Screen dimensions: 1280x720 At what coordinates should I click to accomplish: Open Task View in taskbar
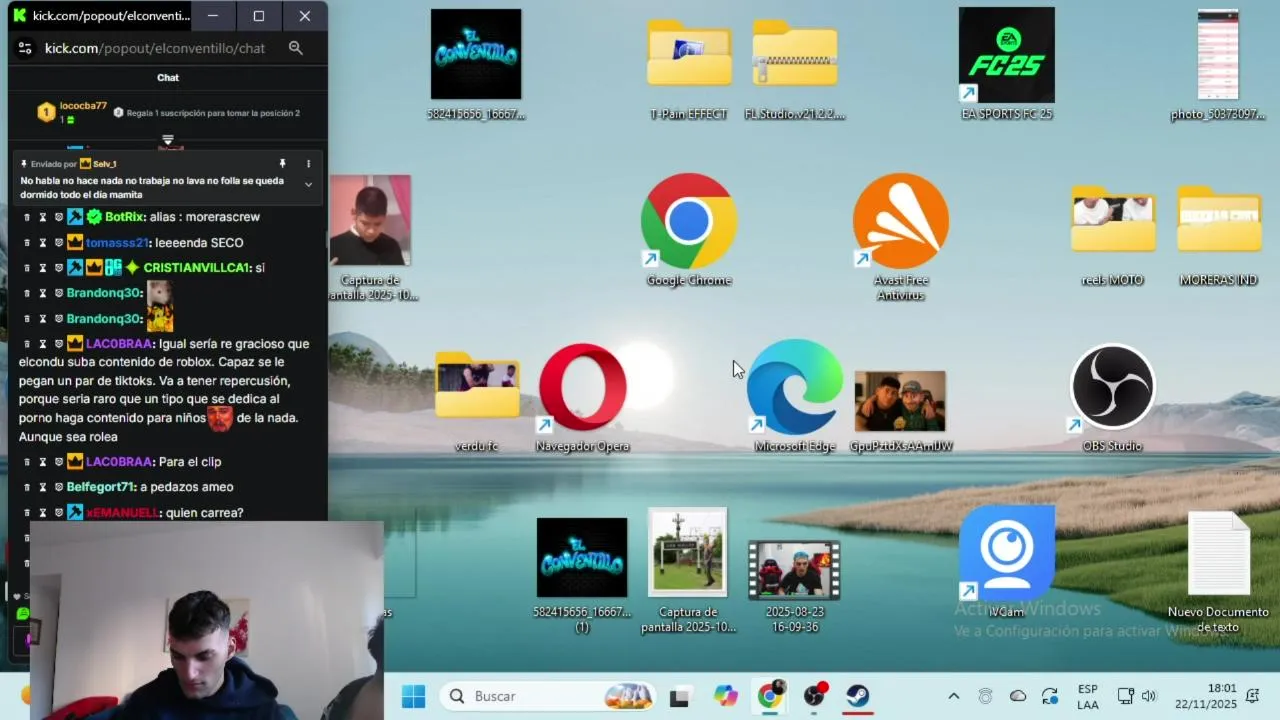[680, 697]
